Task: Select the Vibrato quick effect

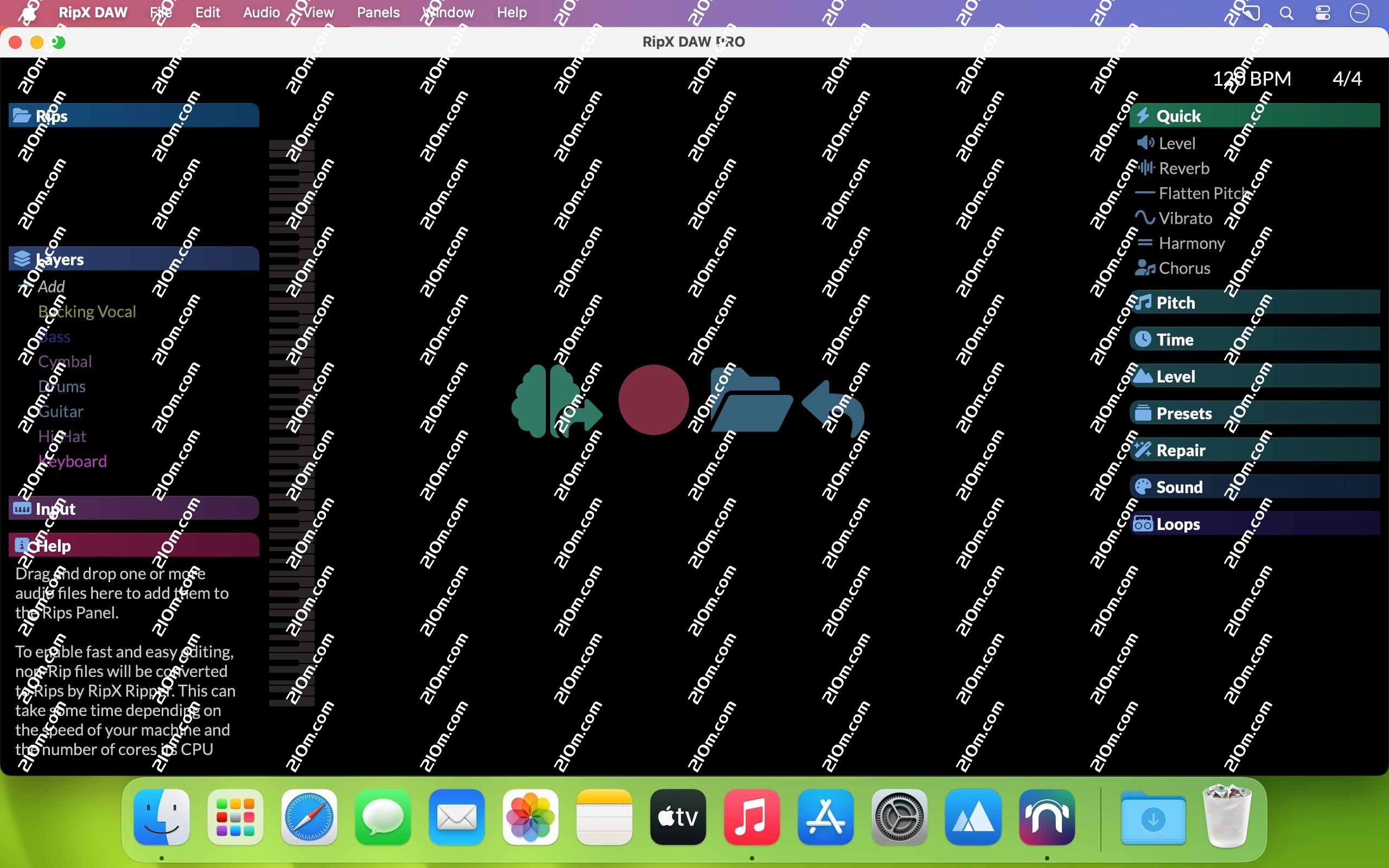Action: pos(1184,218)
